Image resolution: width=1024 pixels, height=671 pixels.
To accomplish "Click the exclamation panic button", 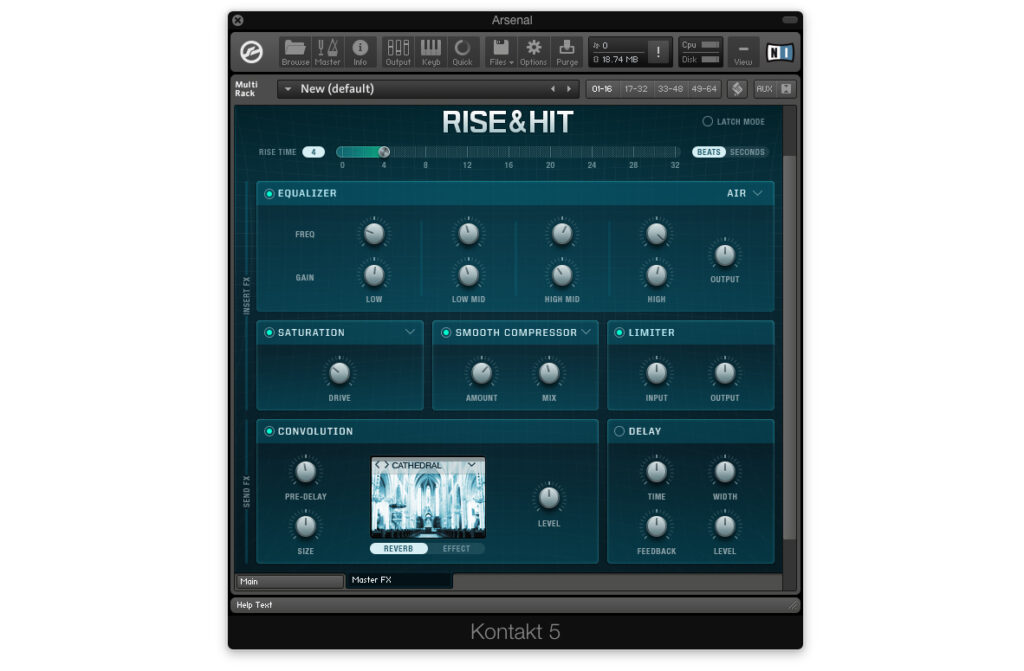I will click(658, 52).
